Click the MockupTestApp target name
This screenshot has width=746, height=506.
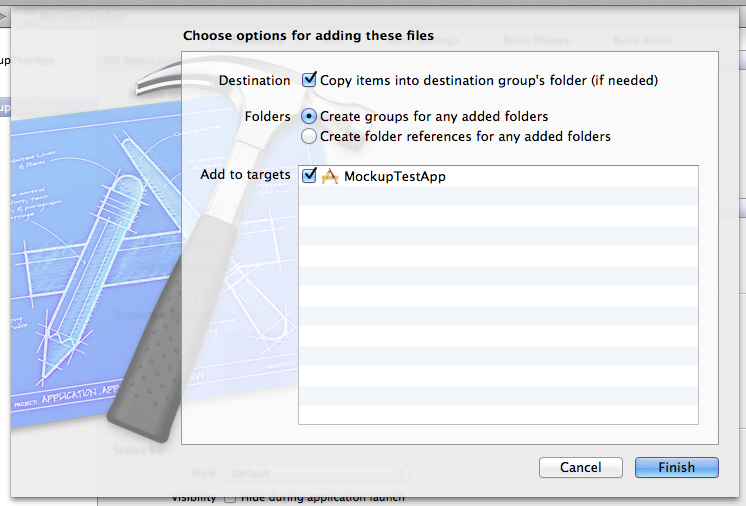pyautogui.click(x=395, y=176)
